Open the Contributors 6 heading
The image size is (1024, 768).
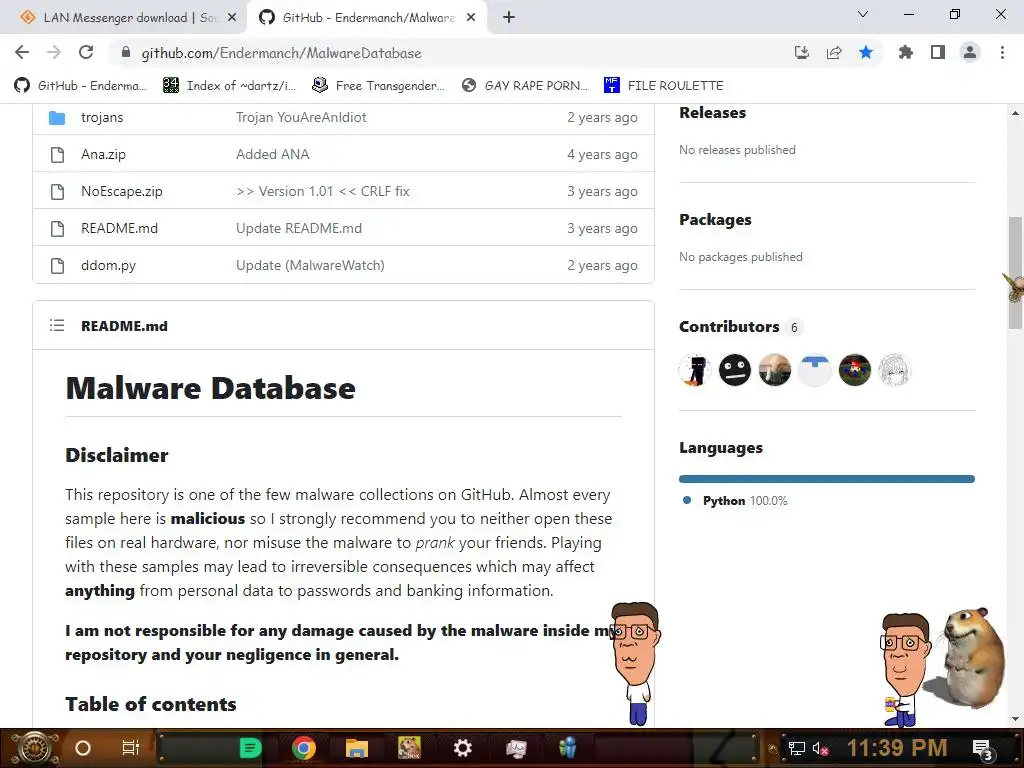(x=740, y=327)
